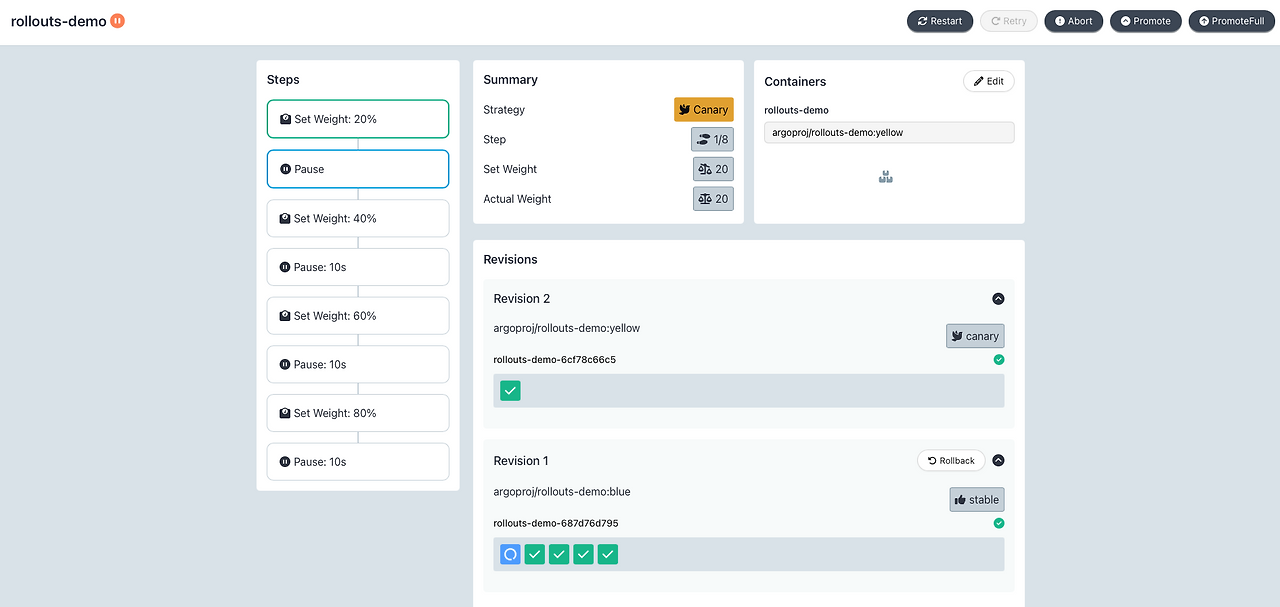Abort the rollout
Viewport: 1280px width, 607px height.
coord(1073,21)
